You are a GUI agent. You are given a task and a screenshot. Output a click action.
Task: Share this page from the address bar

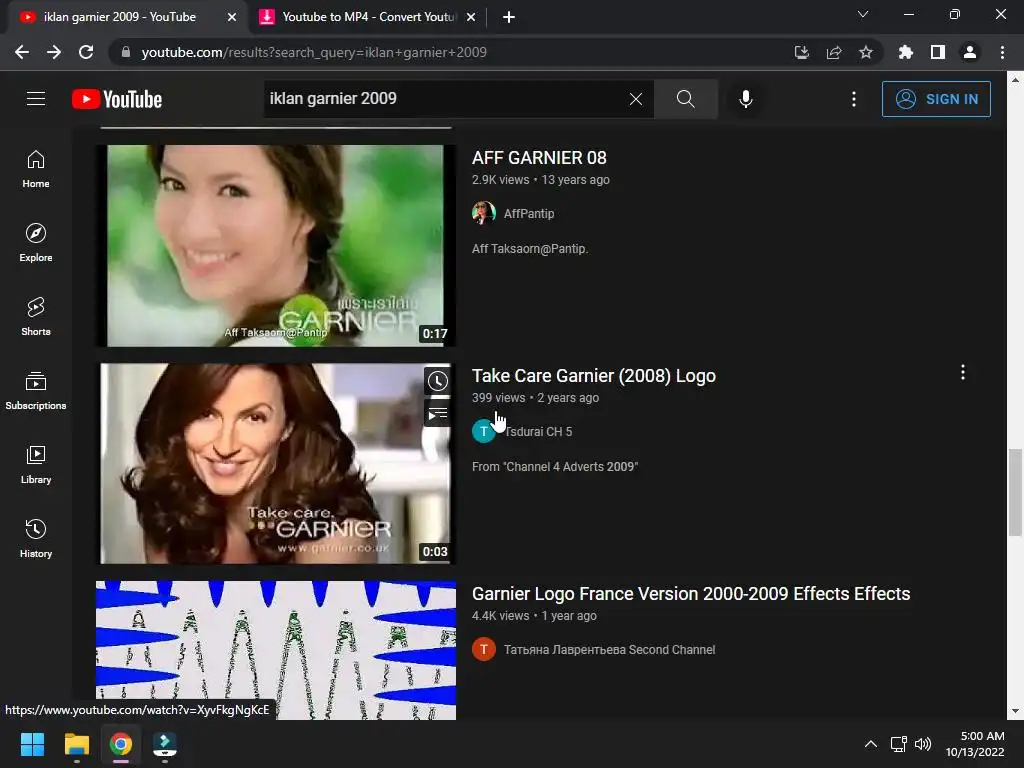point(833,52)
